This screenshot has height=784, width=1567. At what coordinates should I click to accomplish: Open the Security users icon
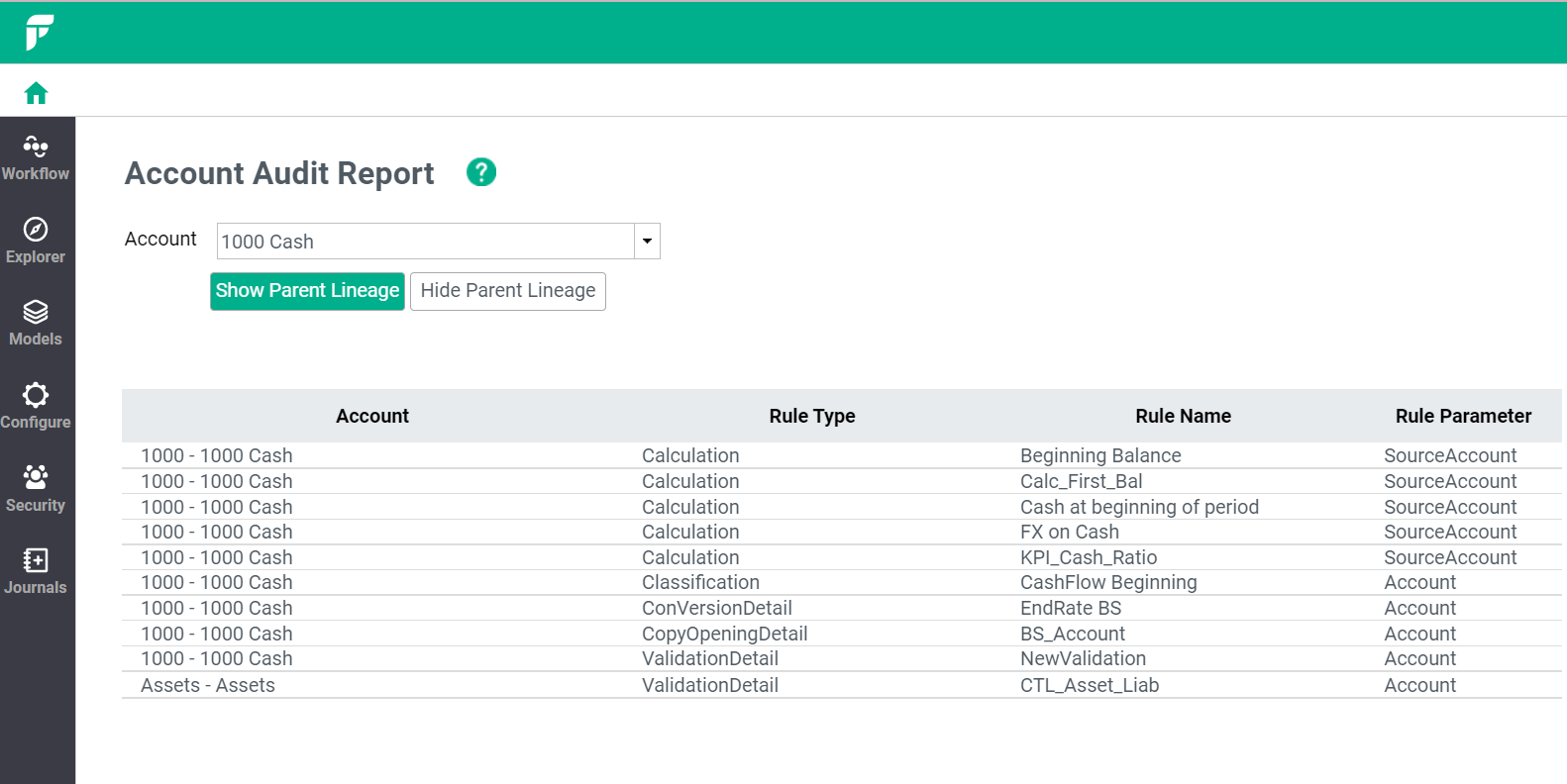tap(36, 477)
